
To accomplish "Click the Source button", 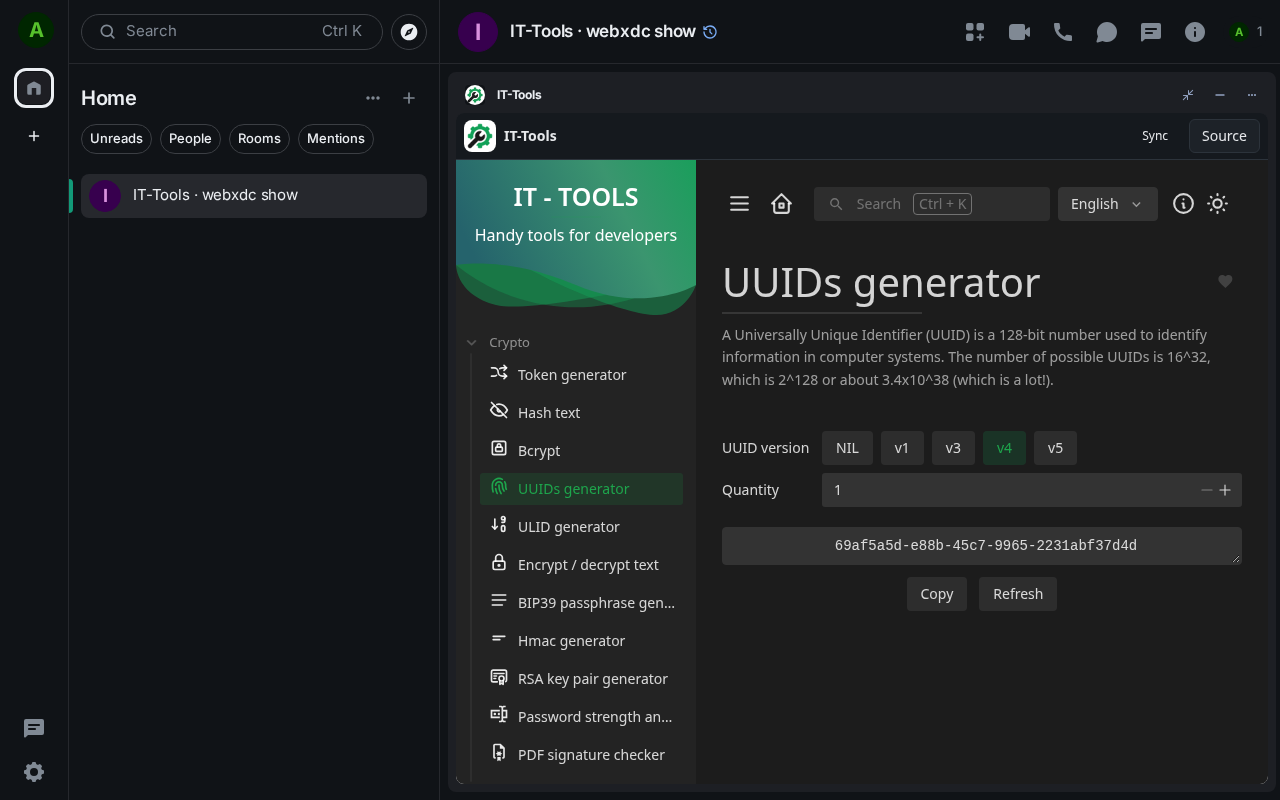I will [1224, 136].
